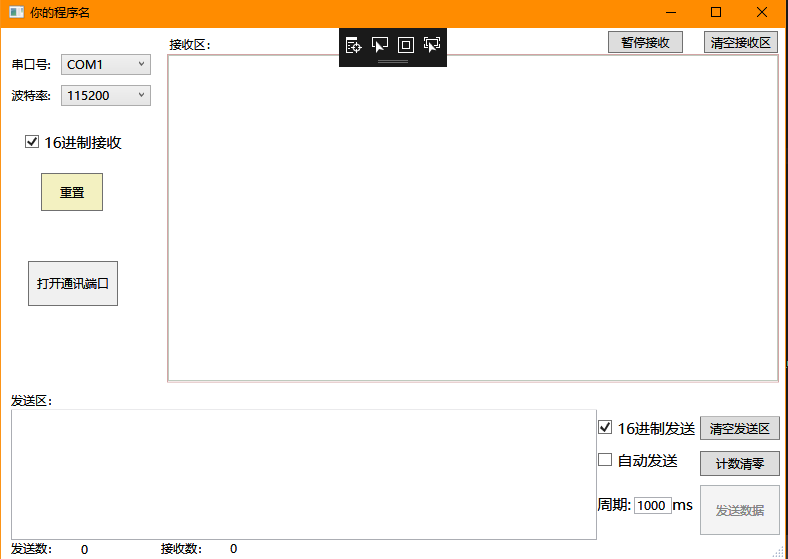788x559 pixels.
Task: Click inside the 发送区 text box
Action: 304,475
